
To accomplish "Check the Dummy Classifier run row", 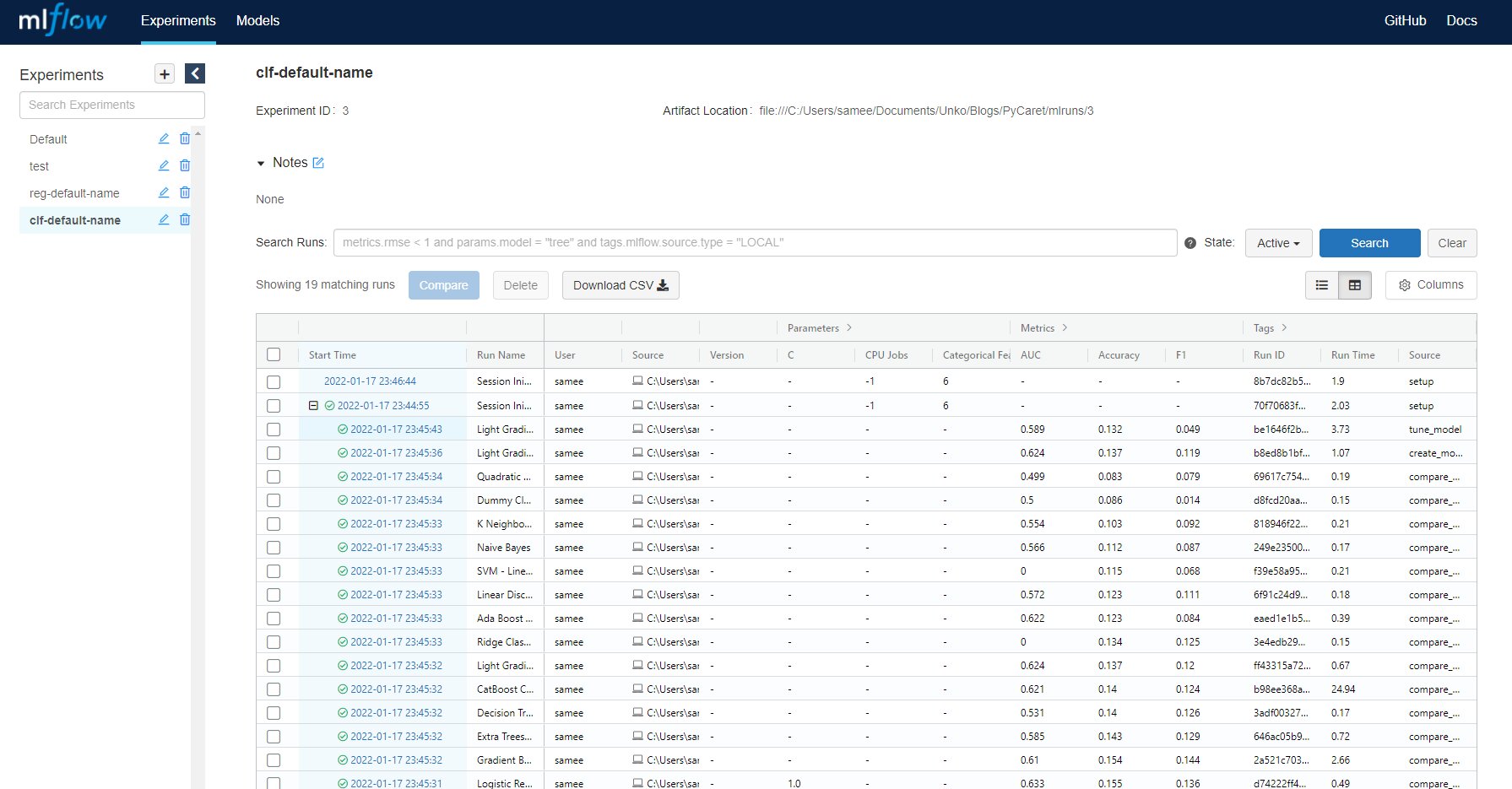I will 274,500.
